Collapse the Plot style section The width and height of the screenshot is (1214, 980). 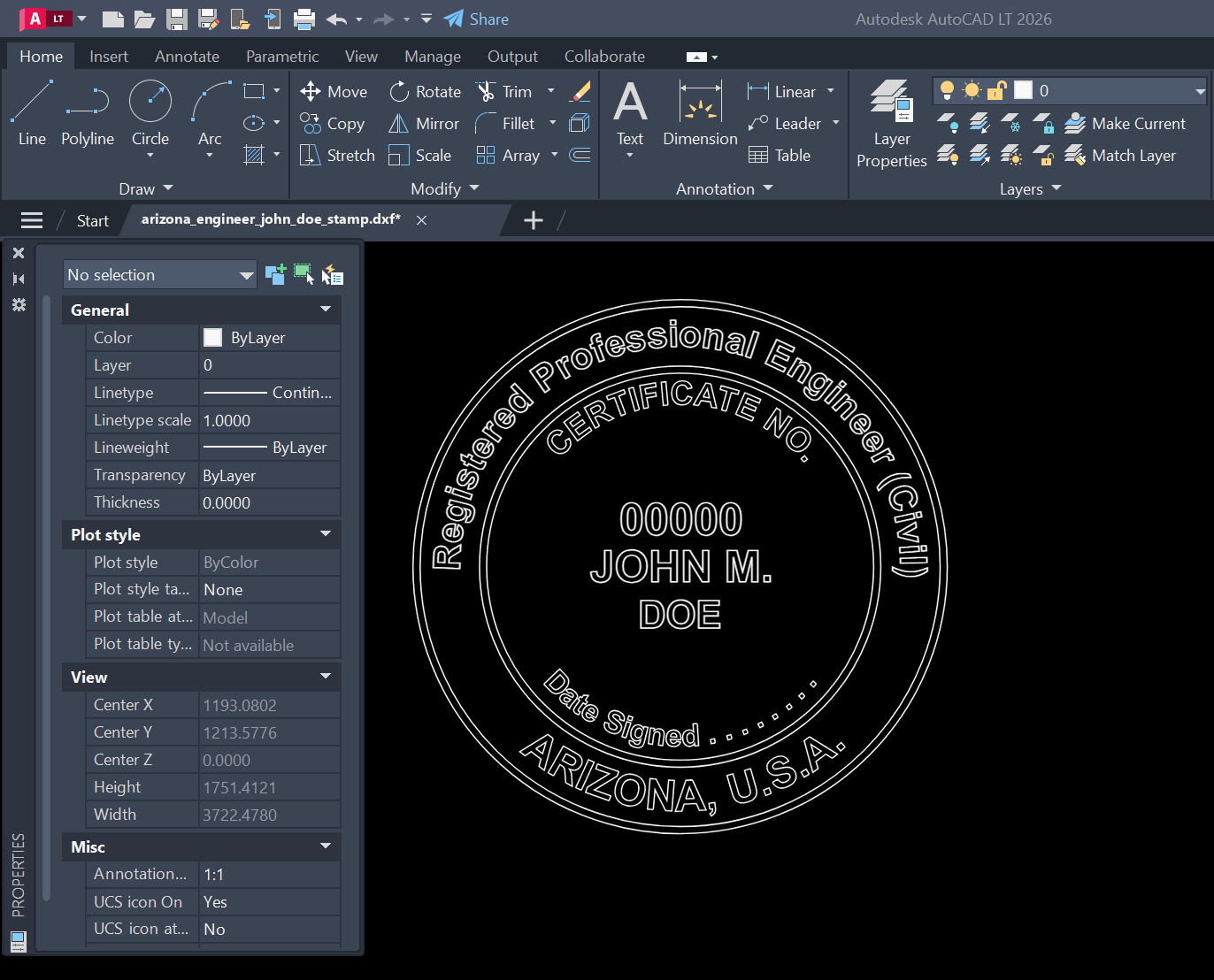[326, 534]
